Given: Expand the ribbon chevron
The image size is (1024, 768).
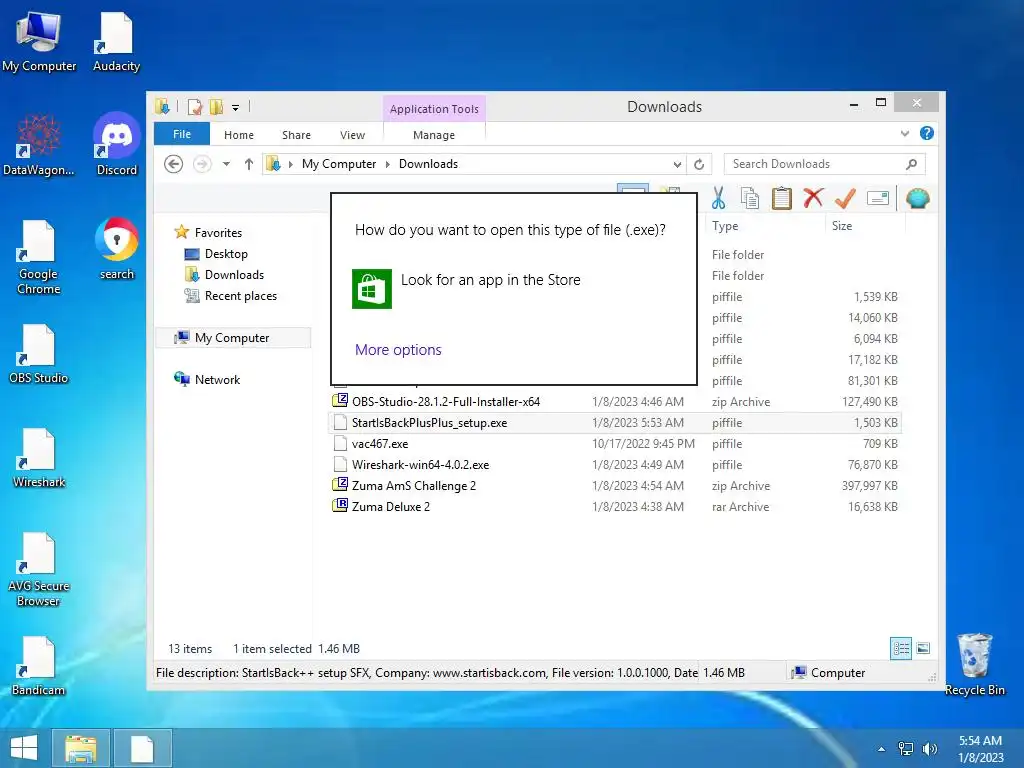Looking at the screenshot, I should (x=904, y=133).
